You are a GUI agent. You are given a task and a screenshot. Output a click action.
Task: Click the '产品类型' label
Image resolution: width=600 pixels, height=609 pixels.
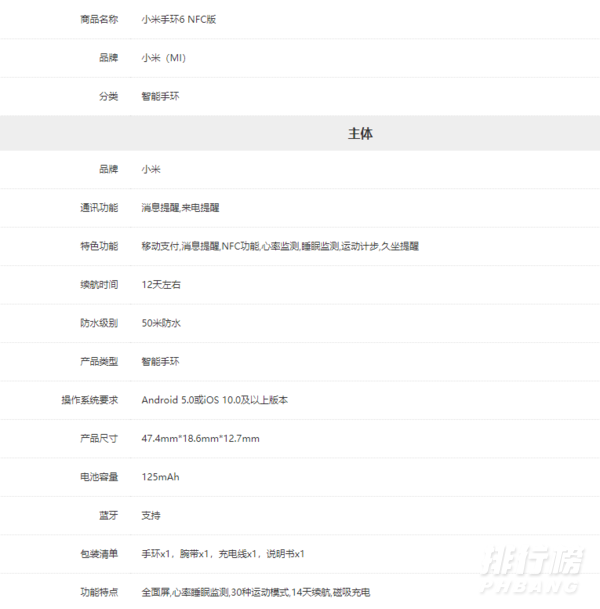[99, 362]
